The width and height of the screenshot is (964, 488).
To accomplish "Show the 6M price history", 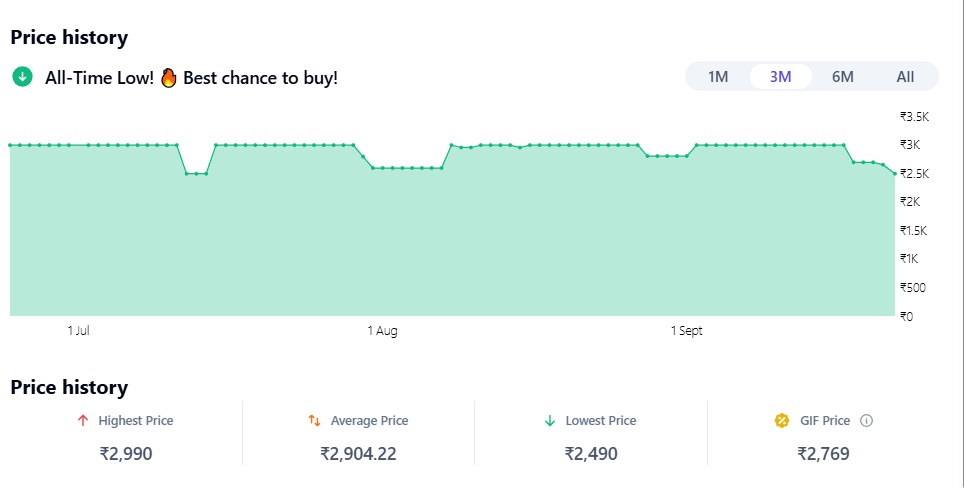I will (843, 77).
